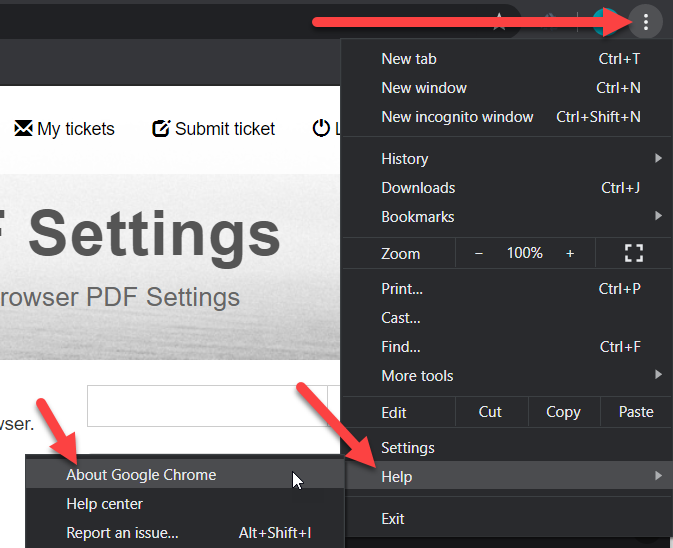This screenshot has height=548, width=673.
Task: Click the Submit ticket pencil icon
Action: pyautogui.click(x=160, y=128)
